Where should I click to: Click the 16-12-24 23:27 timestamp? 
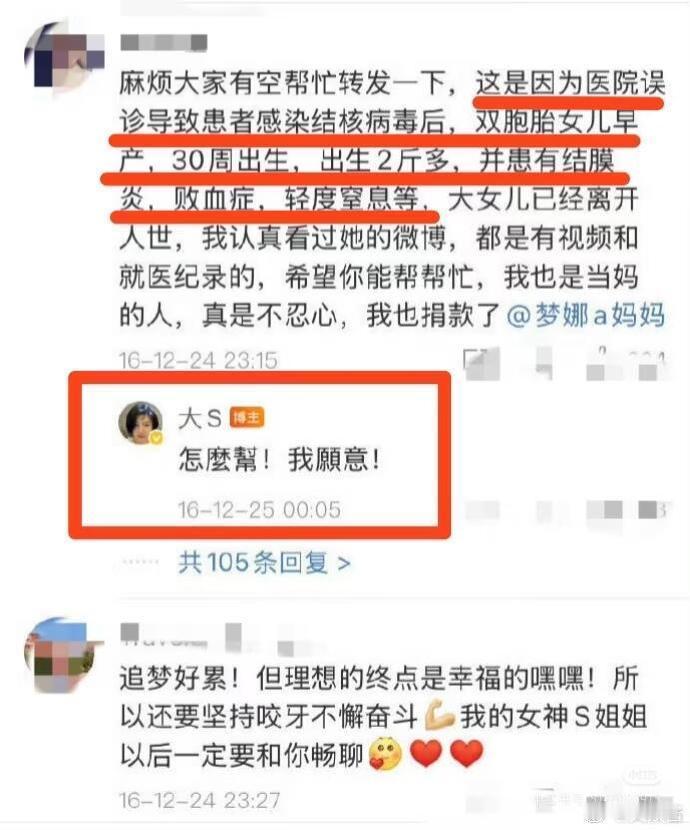pos(199,800)
